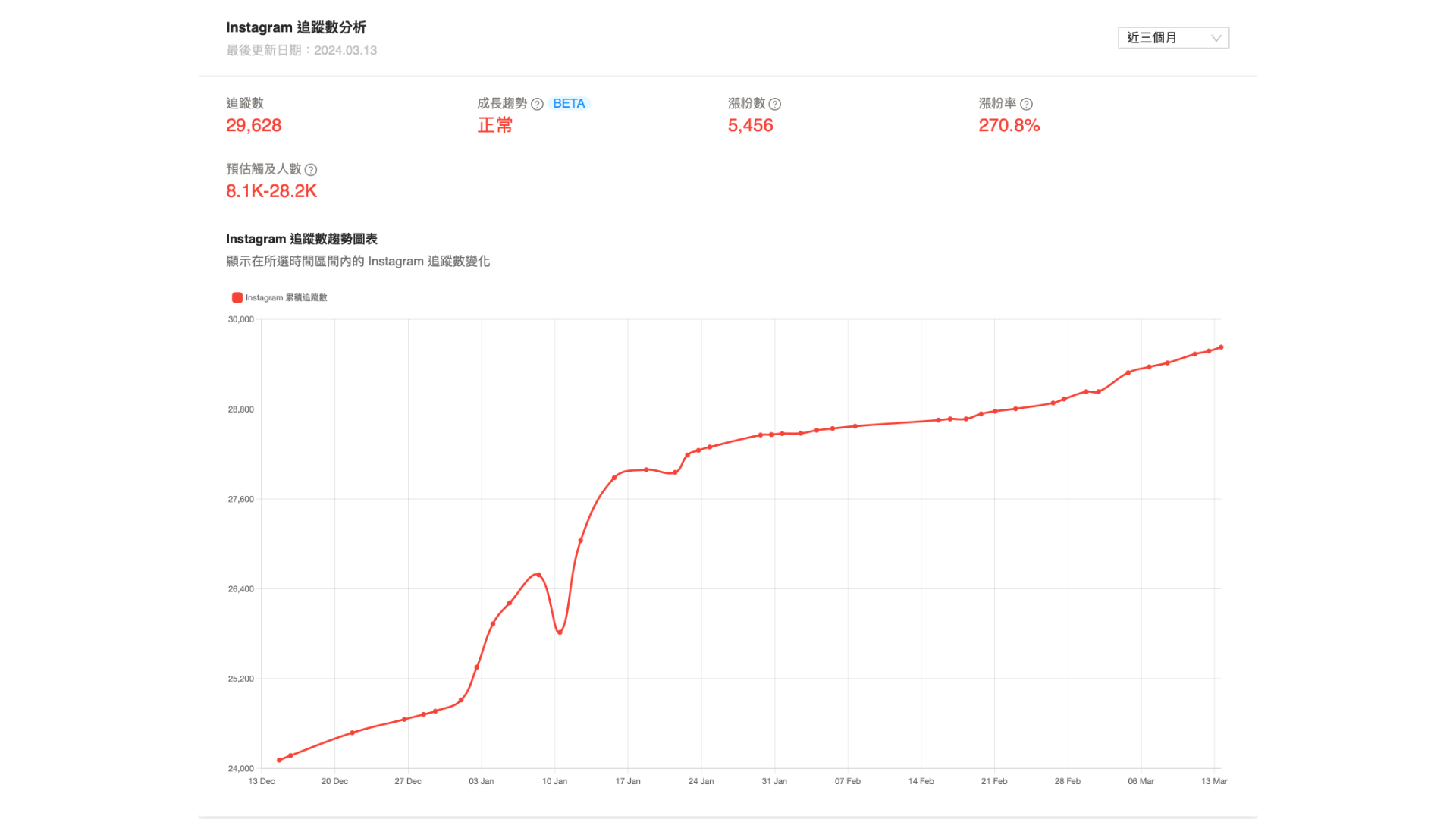This screenshot has width=1456, height=819.
Task: Click the 03 Jan x-axis label
Action: (x=482, y=781)
